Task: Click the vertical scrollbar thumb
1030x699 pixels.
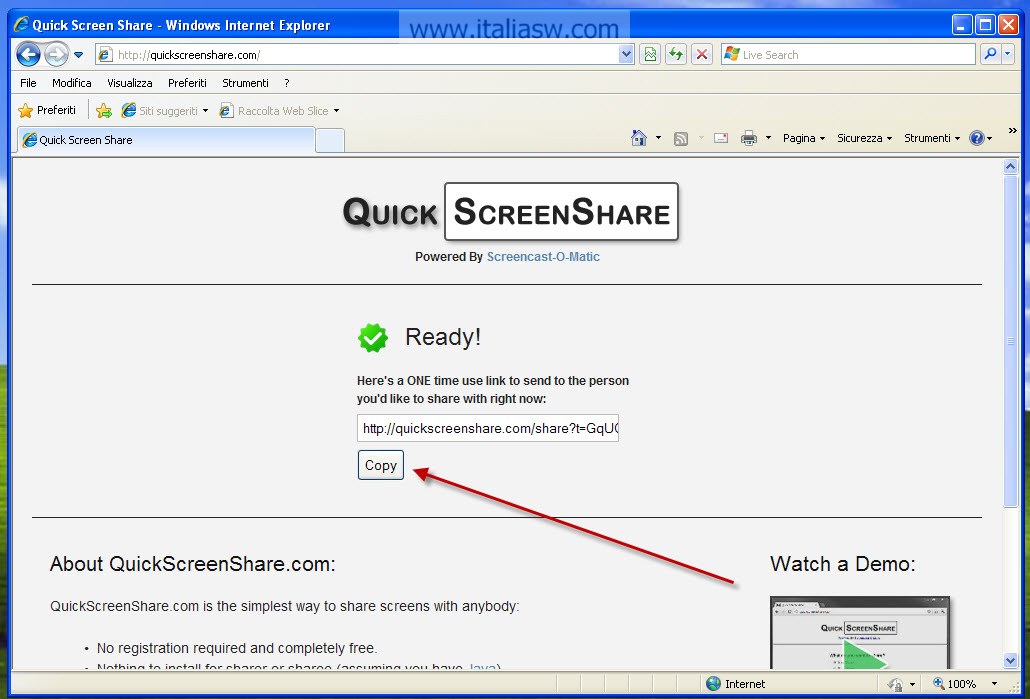Action: pyautogui.click(x=1011, y=340)
